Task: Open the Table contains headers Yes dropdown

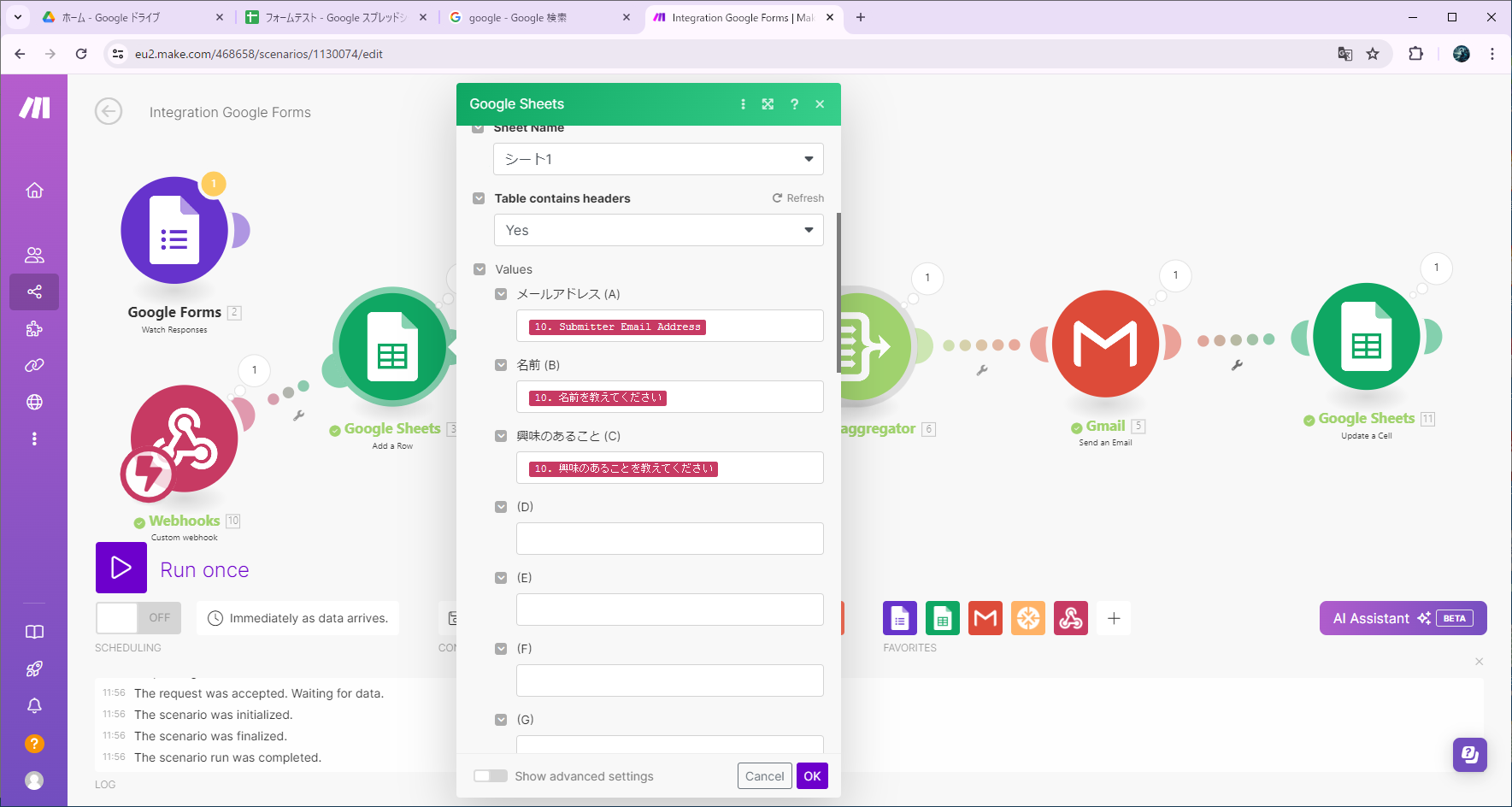Action: [658, 230]
